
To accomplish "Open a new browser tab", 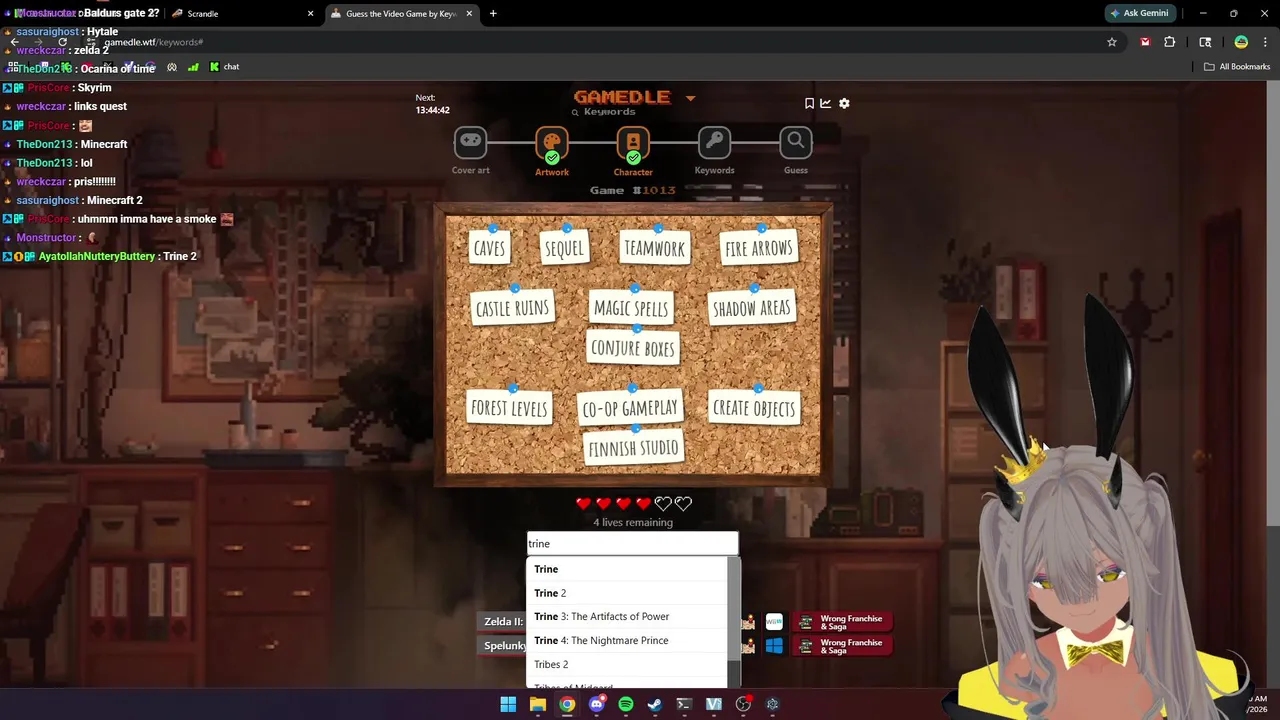I will [493, 14].
